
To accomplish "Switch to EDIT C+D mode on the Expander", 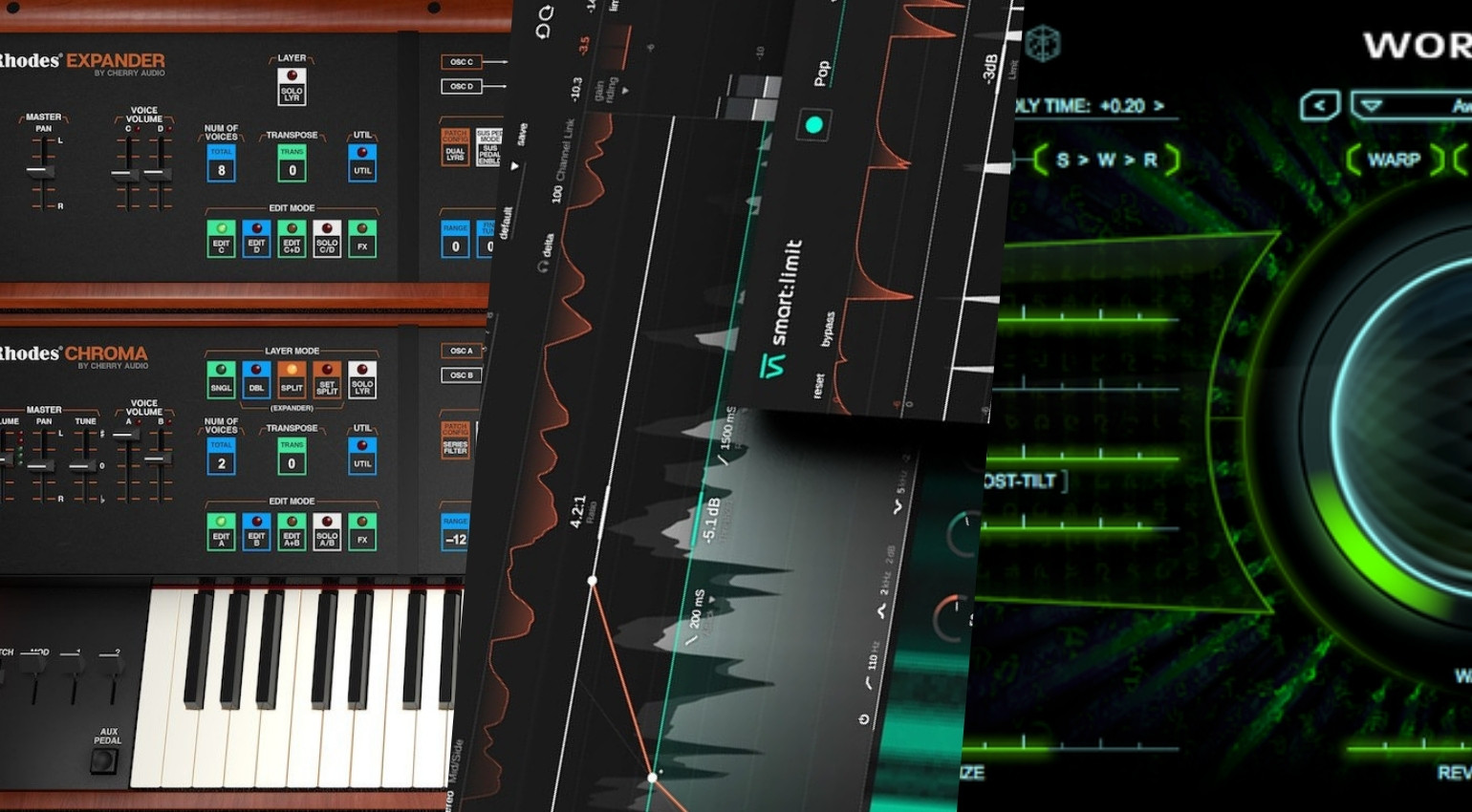I will [x=292, y=238].
